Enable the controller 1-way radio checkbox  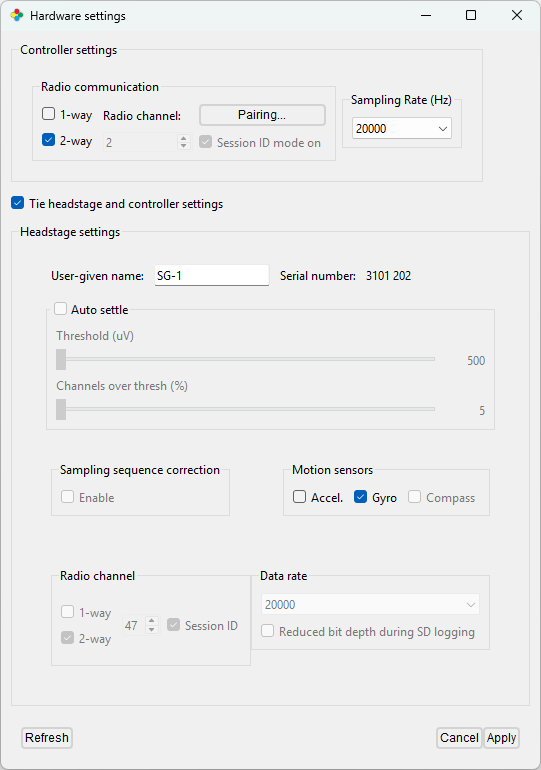click(48, 114)
